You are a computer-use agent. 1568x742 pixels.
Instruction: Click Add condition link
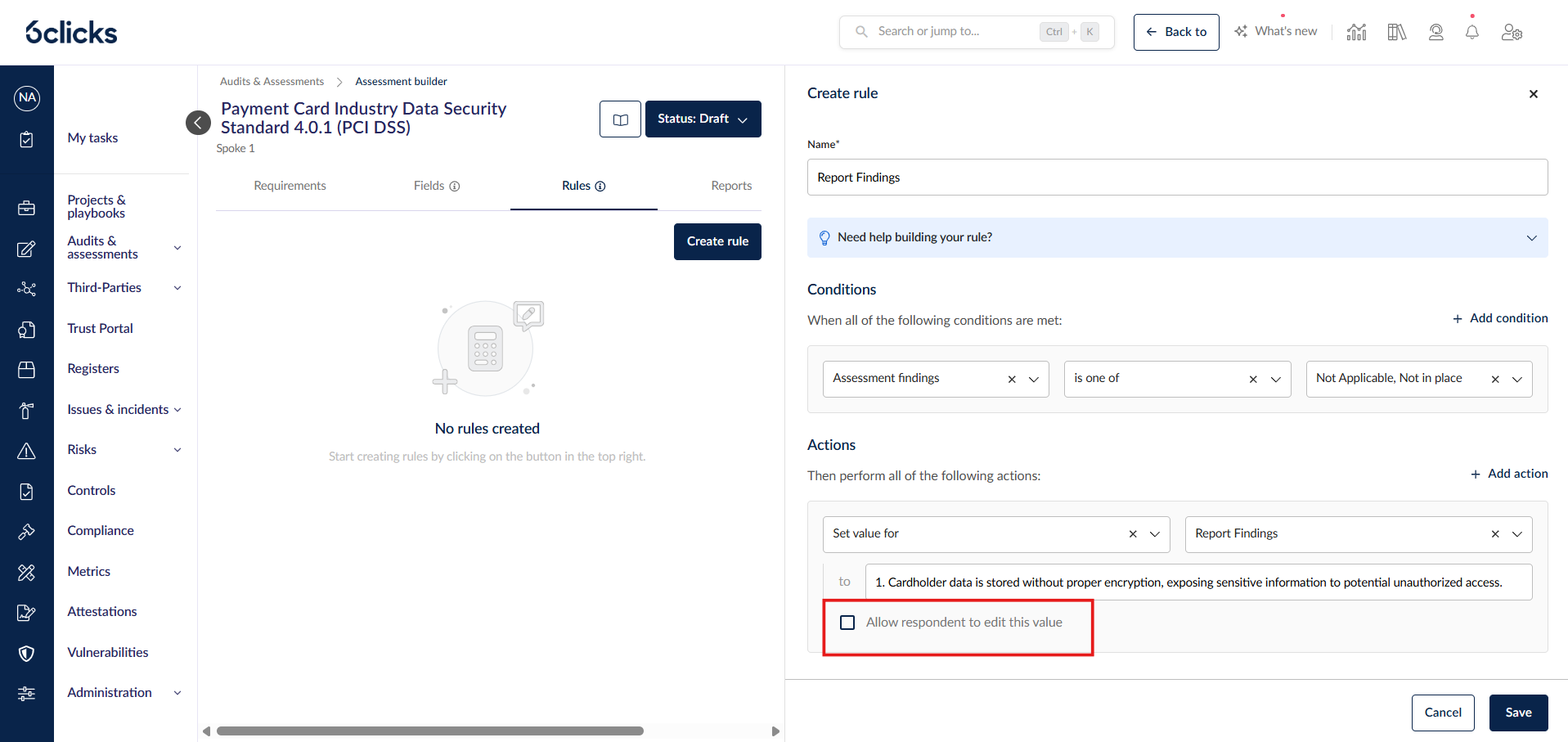point(1500,318)
